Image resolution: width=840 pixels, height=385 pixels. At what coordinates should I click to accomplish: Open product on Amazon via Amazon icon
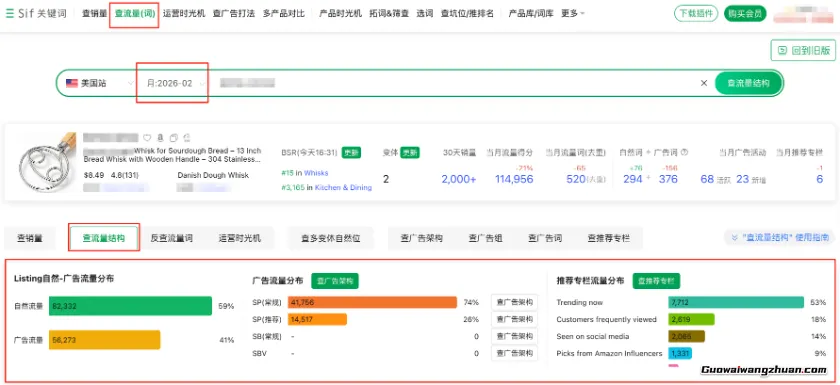[160, 138]
